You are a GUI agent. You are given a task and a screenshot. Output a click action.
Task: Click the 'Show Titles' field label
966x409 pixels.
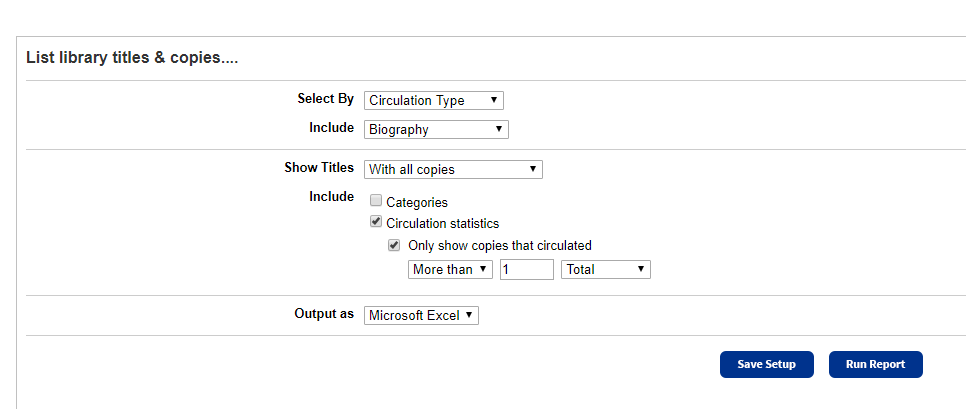[319, 167]
